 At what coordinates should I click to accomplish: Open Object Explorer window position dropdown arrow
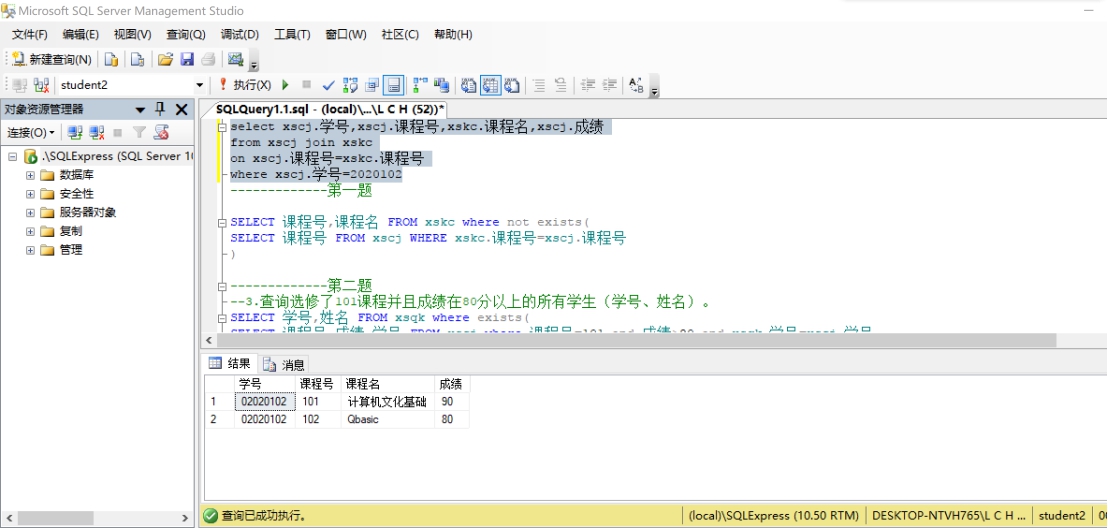[x=140, y=110]
